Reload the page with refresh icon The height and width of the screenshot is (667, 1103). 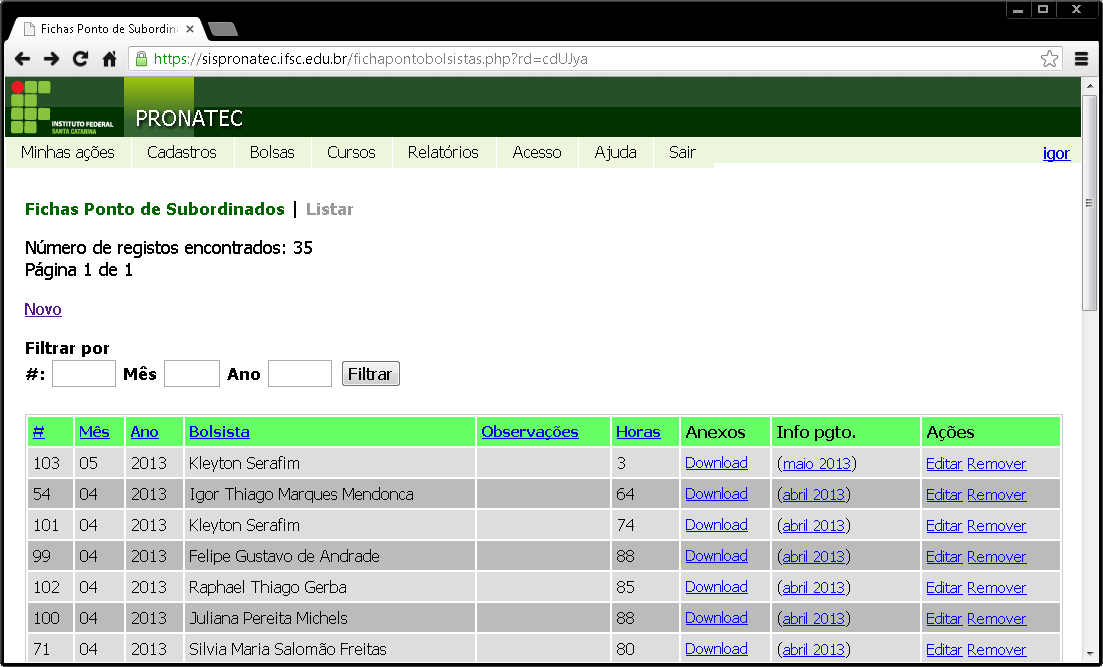[x=80, y=59]
